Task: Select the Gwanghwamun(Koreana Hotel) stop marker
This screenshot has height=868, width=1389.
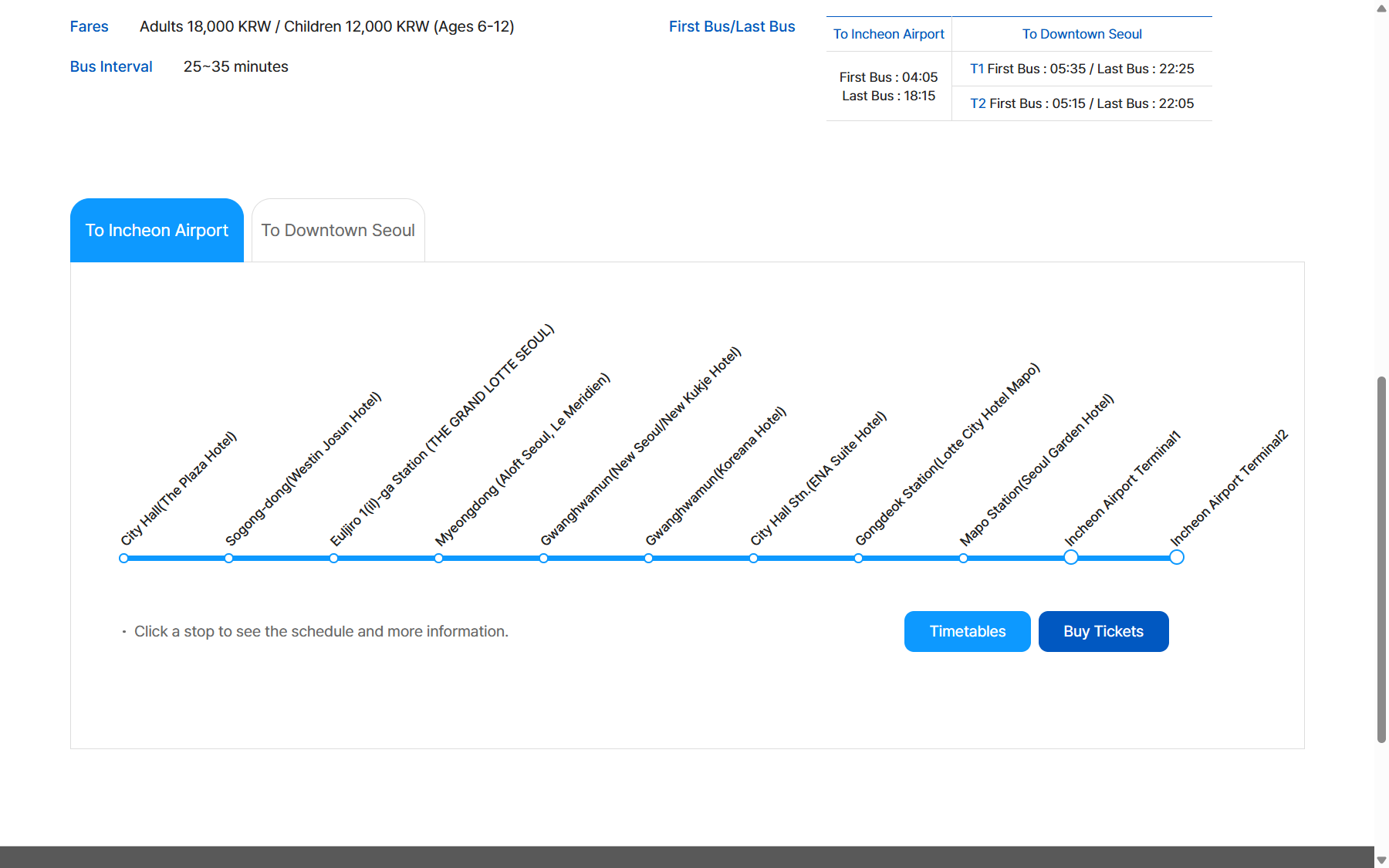Action: click(648, 558)
